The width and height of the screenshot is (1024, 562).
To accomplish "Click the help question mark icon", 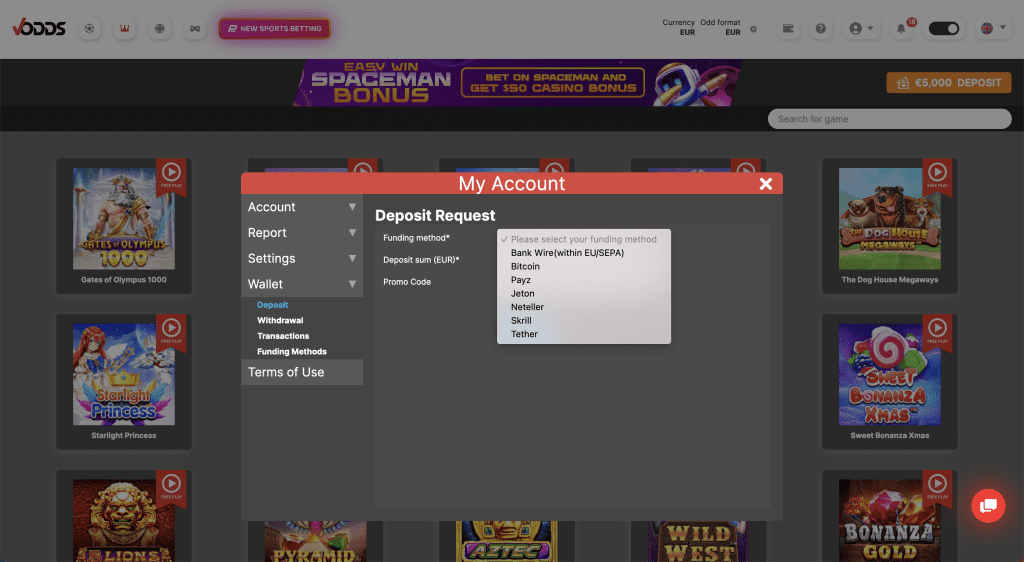I will pos(821,29).
